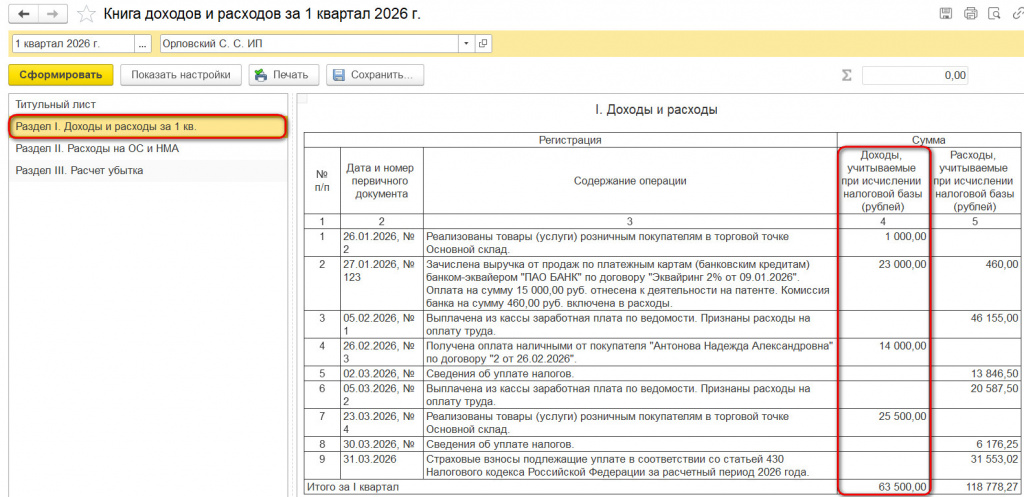
Task: Click the Сумма column group header
Action: coord(928,140)
